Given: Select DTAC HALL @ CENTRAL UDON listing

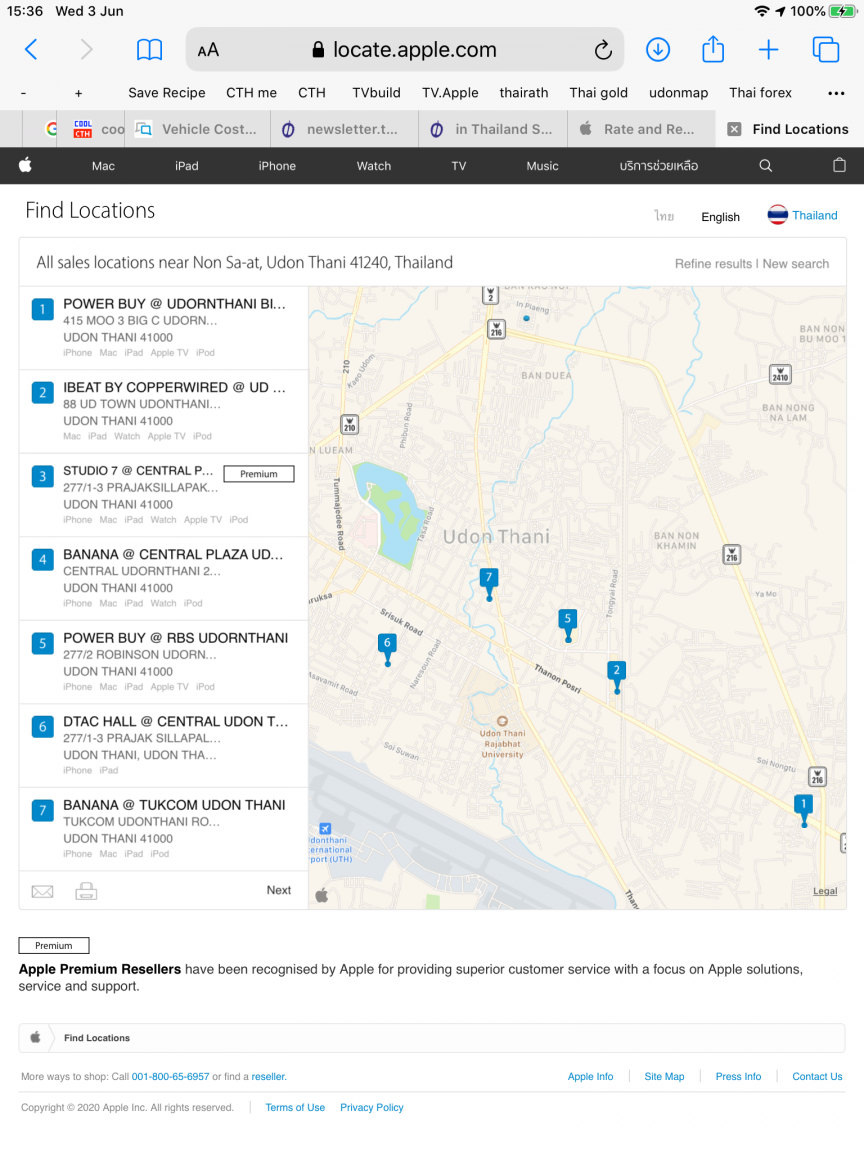Looking at the screenshot, I should pos(164,746).
